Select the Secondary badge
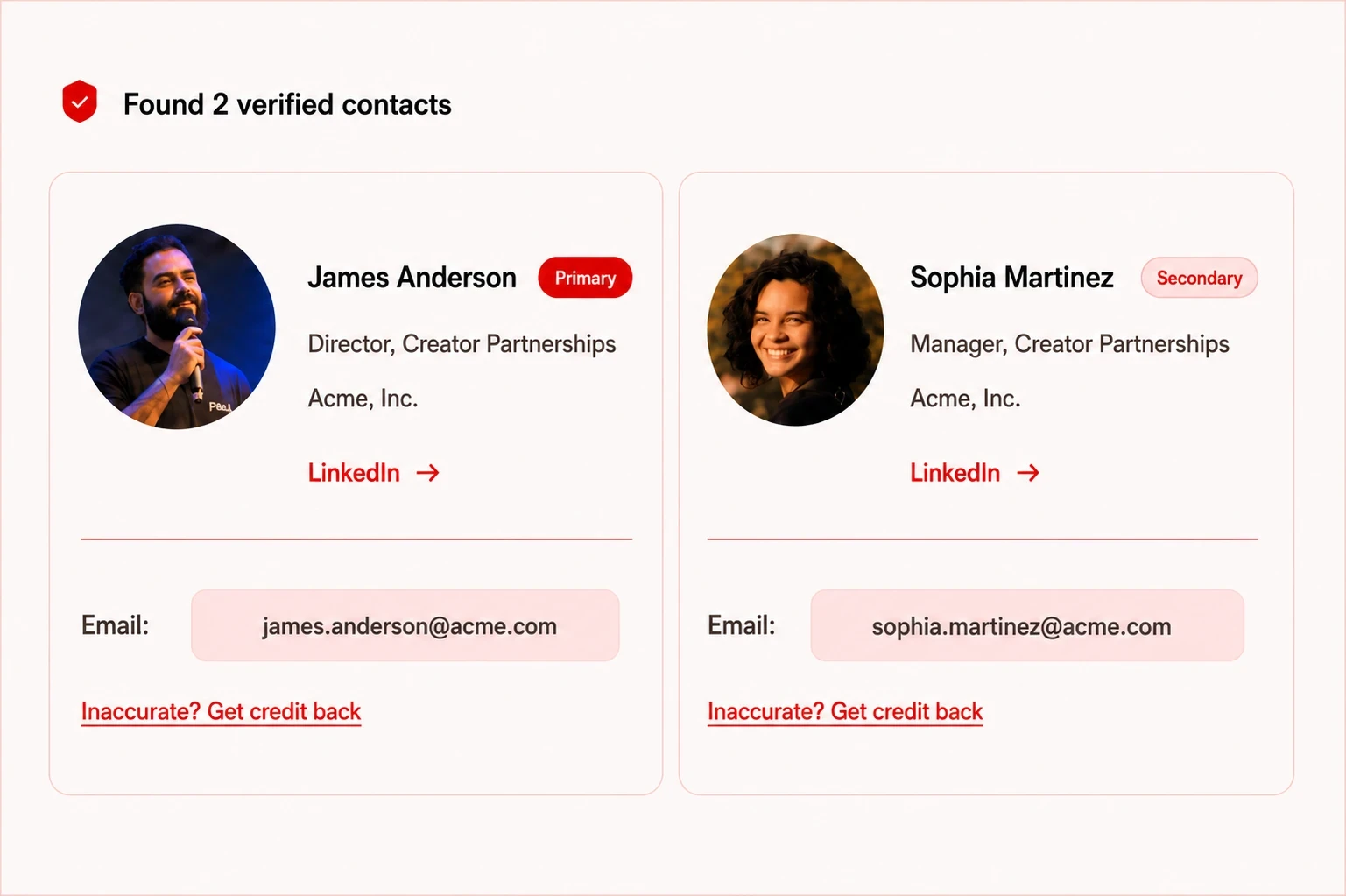Viewport: 1346px width, 896px height. point(1199,278)
